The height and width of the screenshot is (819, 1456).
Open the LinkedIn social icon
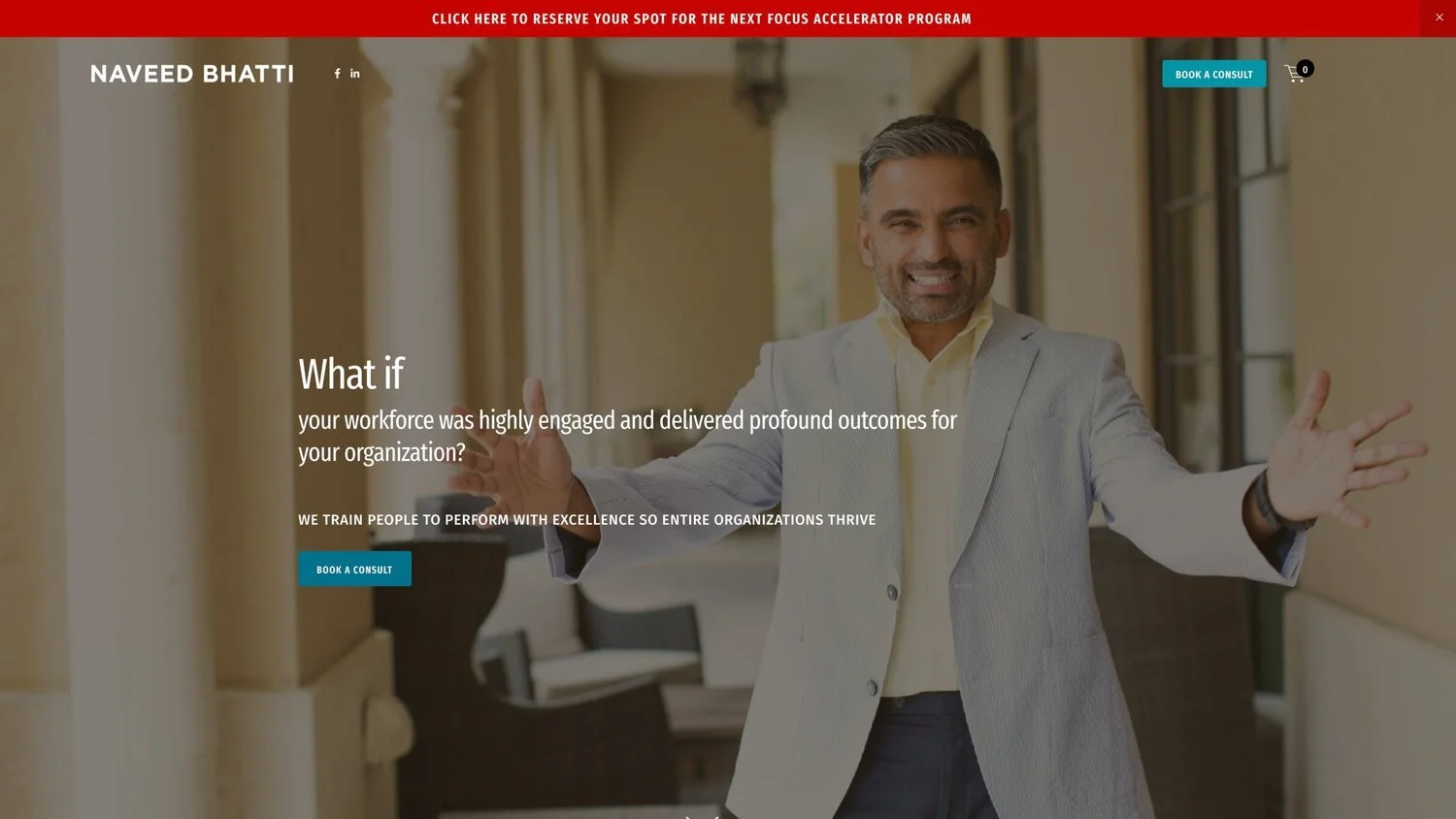[355, 74]
